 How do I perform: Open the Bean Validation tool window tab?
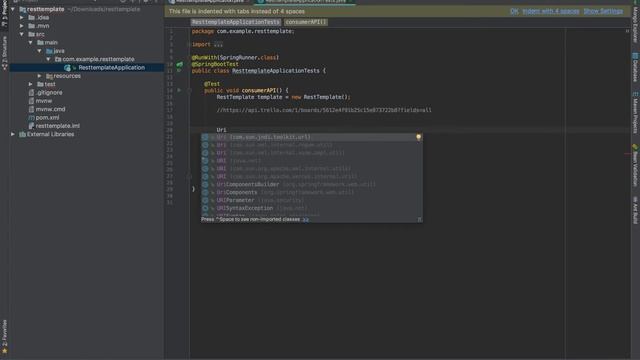tap(635, 166)
